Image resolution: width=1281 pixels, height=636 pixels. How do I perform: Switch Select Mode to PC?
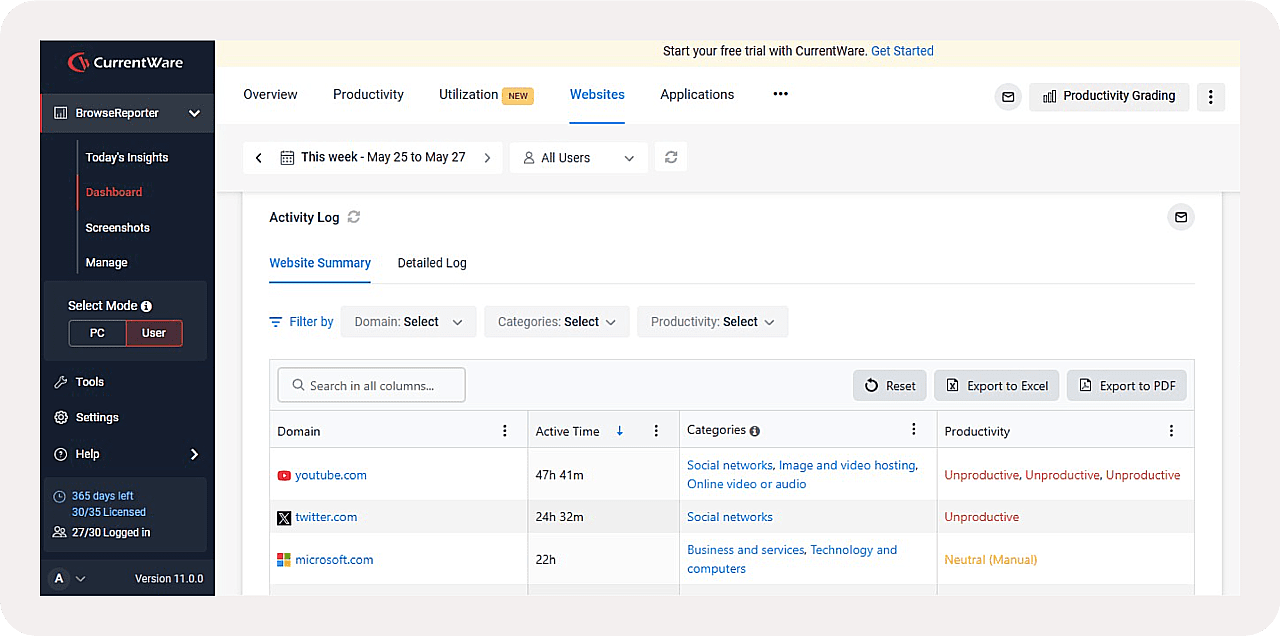[97, 333]
